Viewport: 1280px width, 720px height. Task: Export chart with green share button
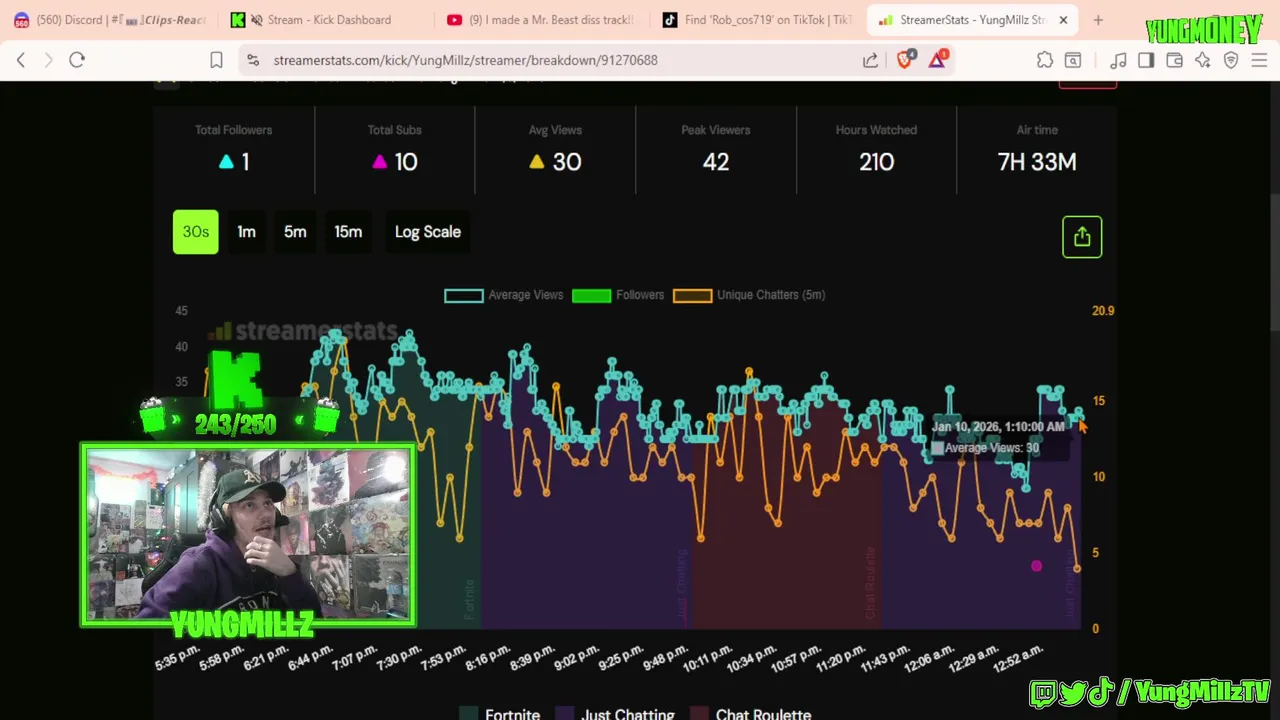coord(1082,237)
